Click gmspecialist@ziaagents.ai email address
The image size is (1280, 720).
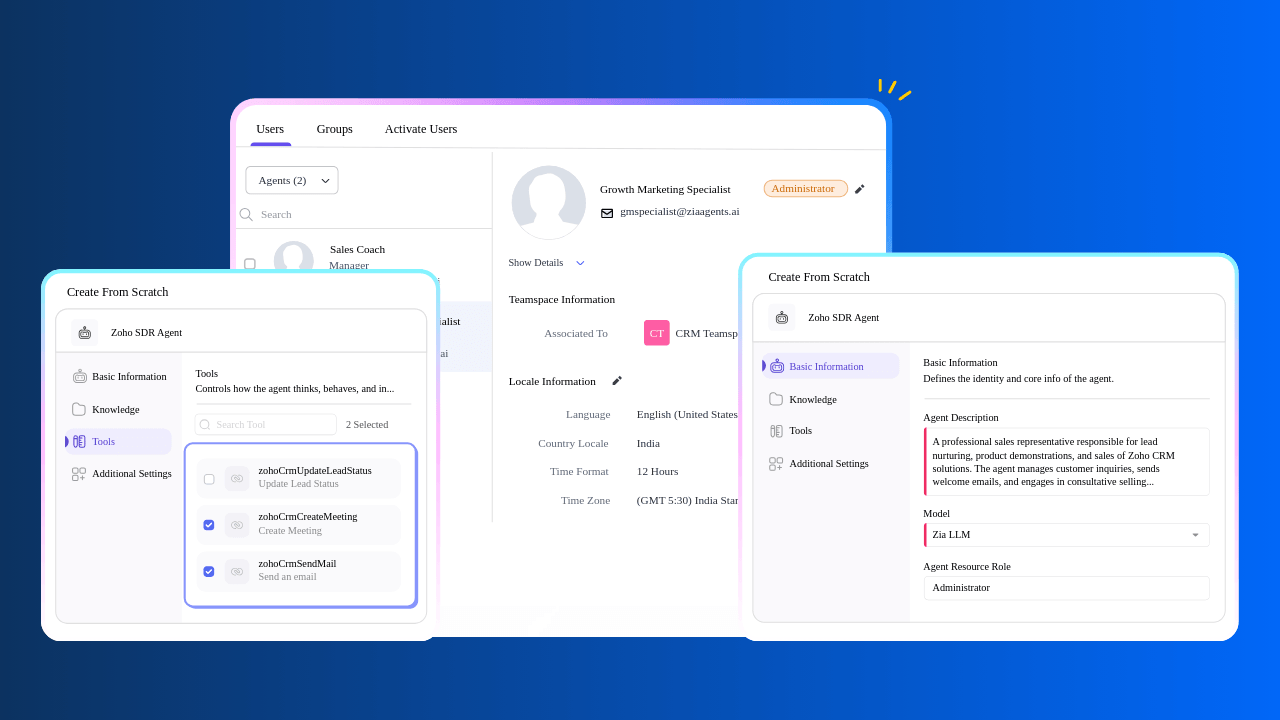(x=680, y=211)
